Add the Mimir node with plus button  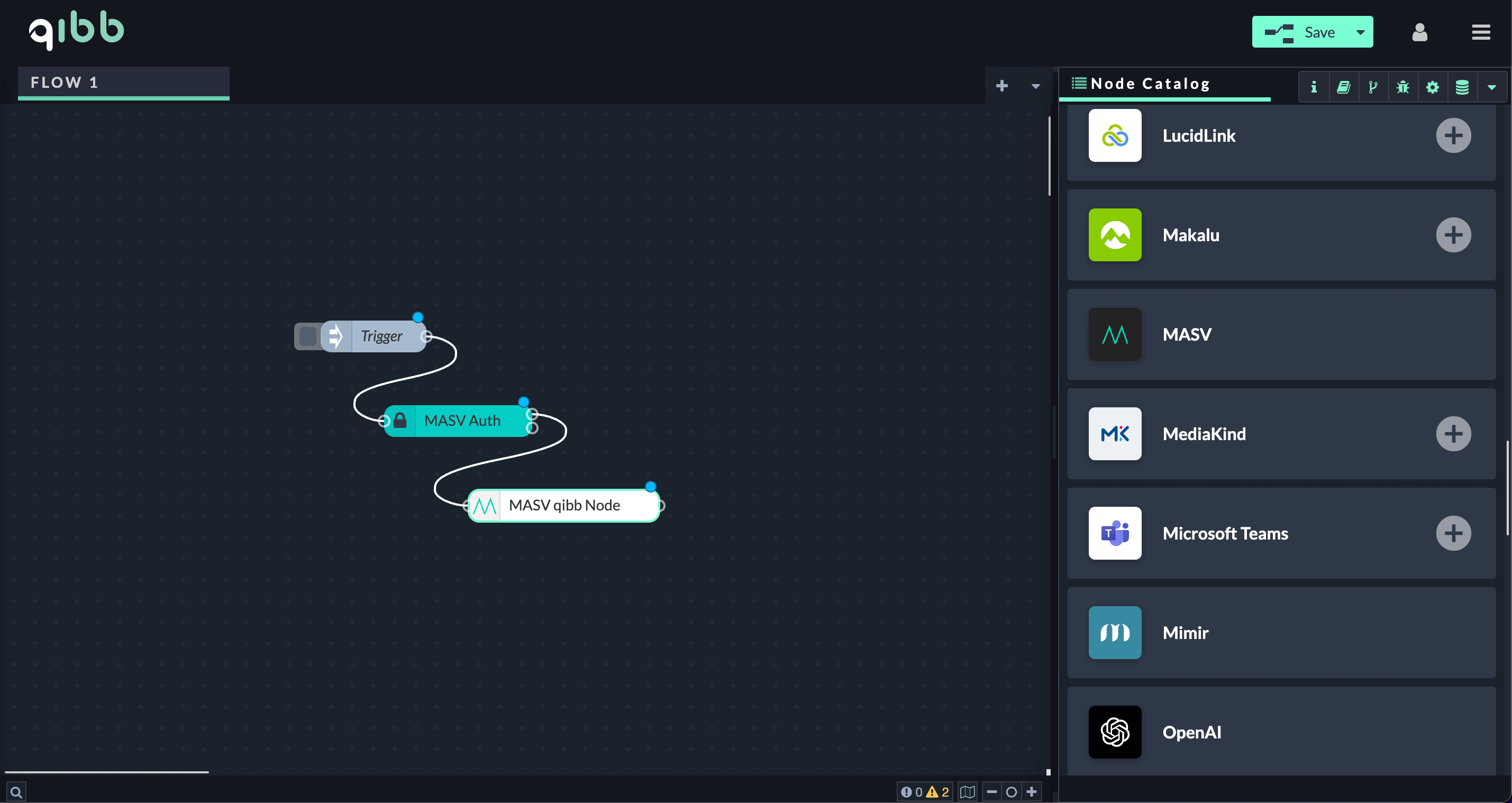click(x=1454, y=632)
